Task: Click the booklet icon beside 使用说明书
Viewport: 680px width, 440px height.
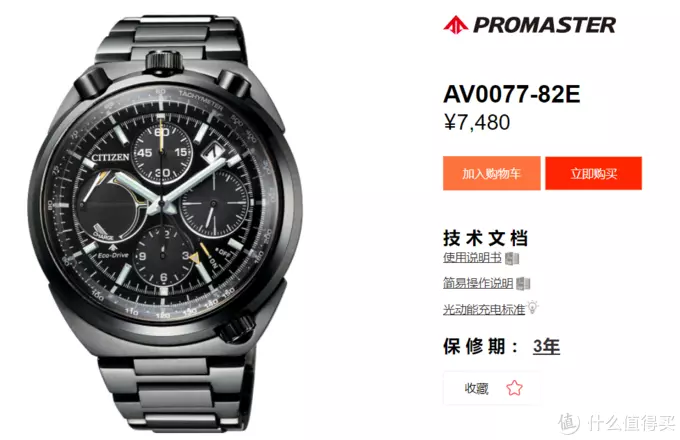Action: click(512, 258)
